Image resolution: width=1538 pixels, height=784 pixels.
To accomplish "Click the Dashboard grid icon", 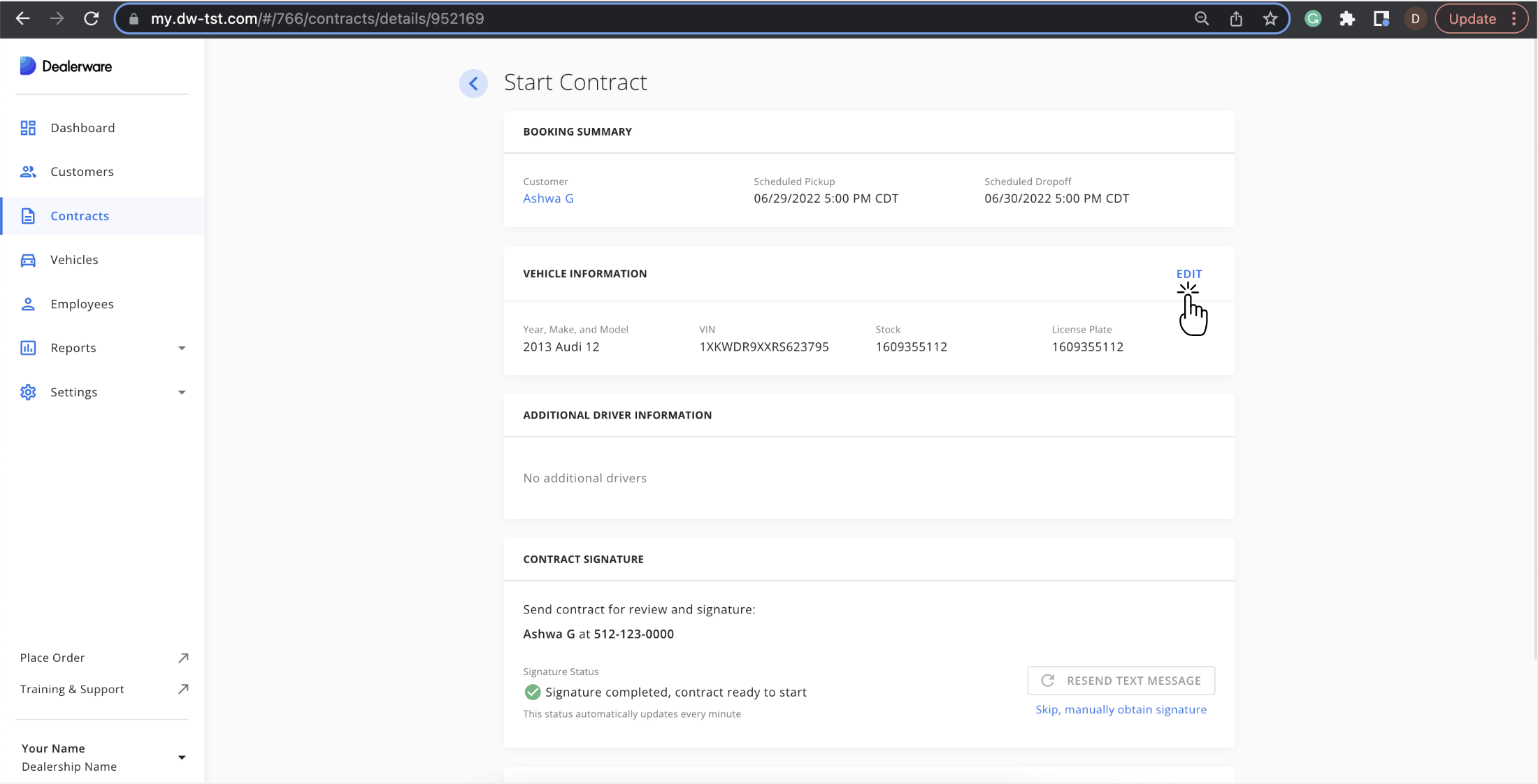I will tap(28, 128).
